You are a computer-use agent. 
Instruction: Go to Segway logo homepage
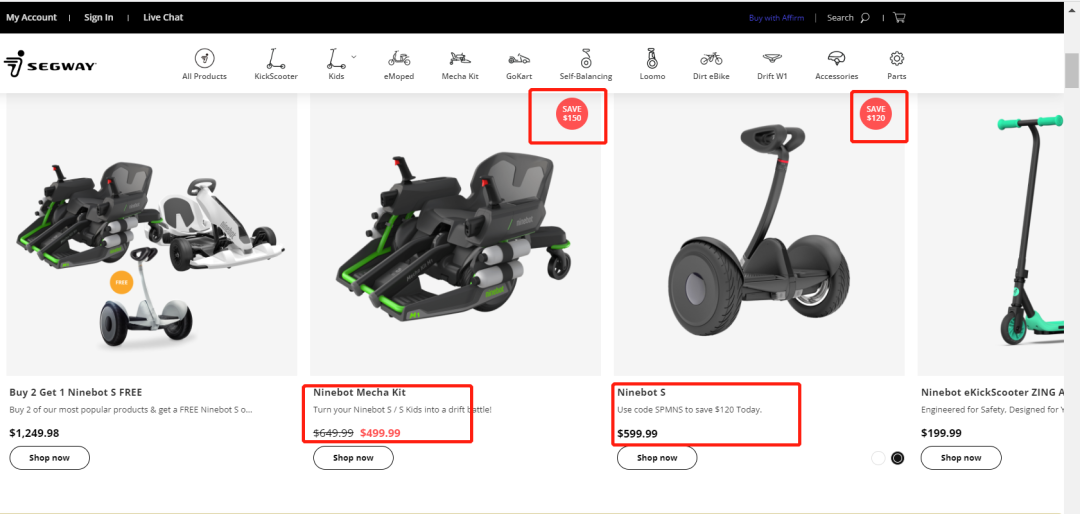pyautogui.click(x=50, y=66)
